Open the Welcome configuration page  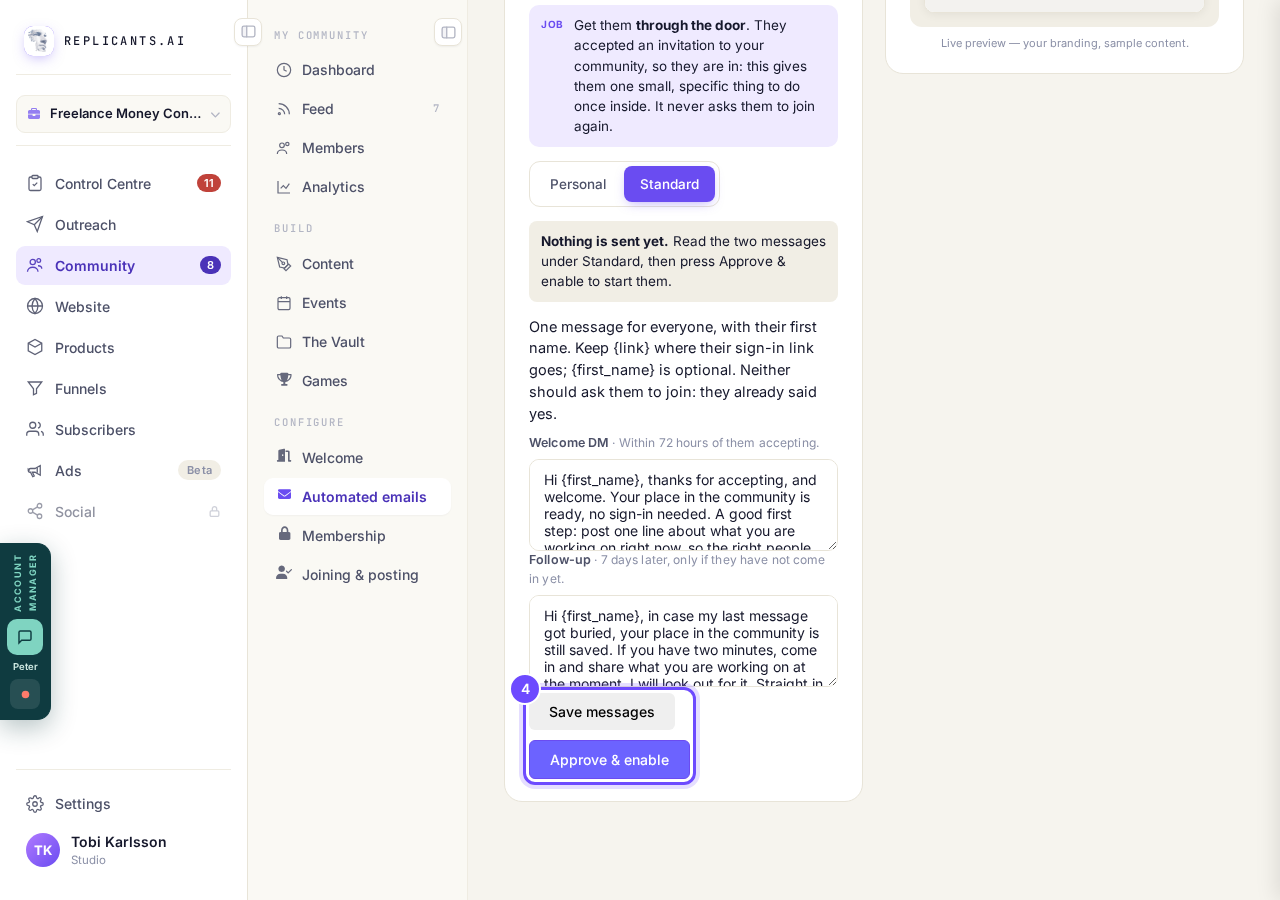click(357, 458)
